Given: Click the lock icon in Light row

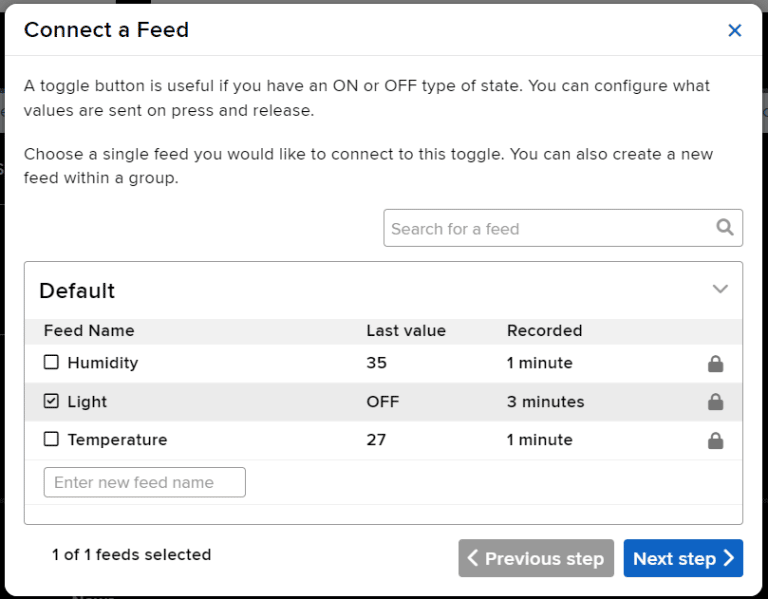Looking at the screenshot, I should 715,402.
